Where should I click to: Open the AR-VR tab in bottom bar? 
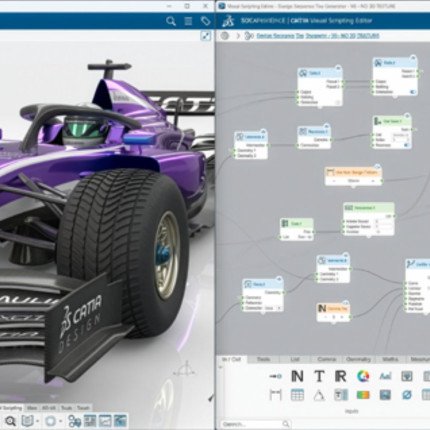[49, 408]
